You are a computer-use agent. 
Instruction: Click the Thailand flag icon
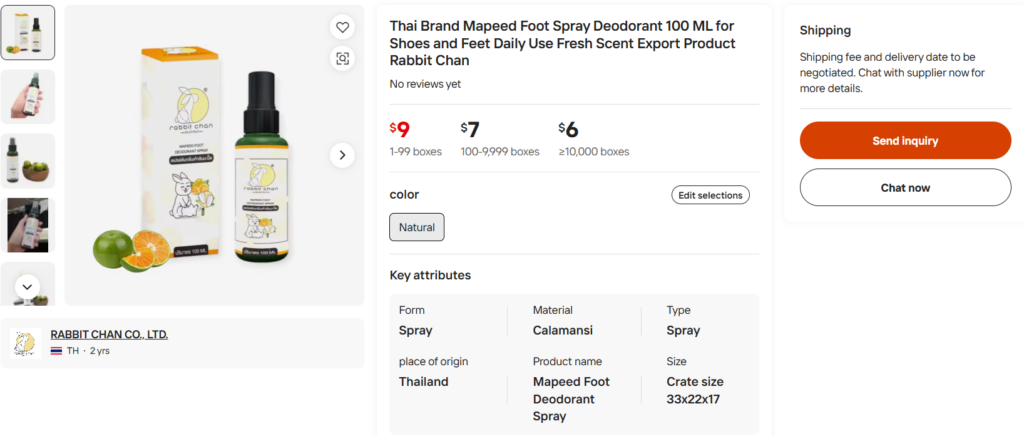tap(56, 351)
